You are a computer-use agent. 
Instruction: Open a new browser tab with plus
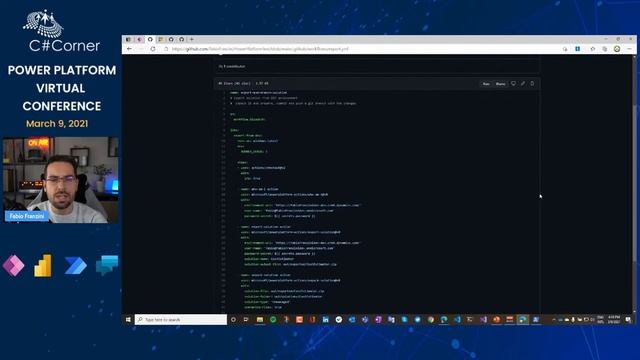(x=191, y=40)
